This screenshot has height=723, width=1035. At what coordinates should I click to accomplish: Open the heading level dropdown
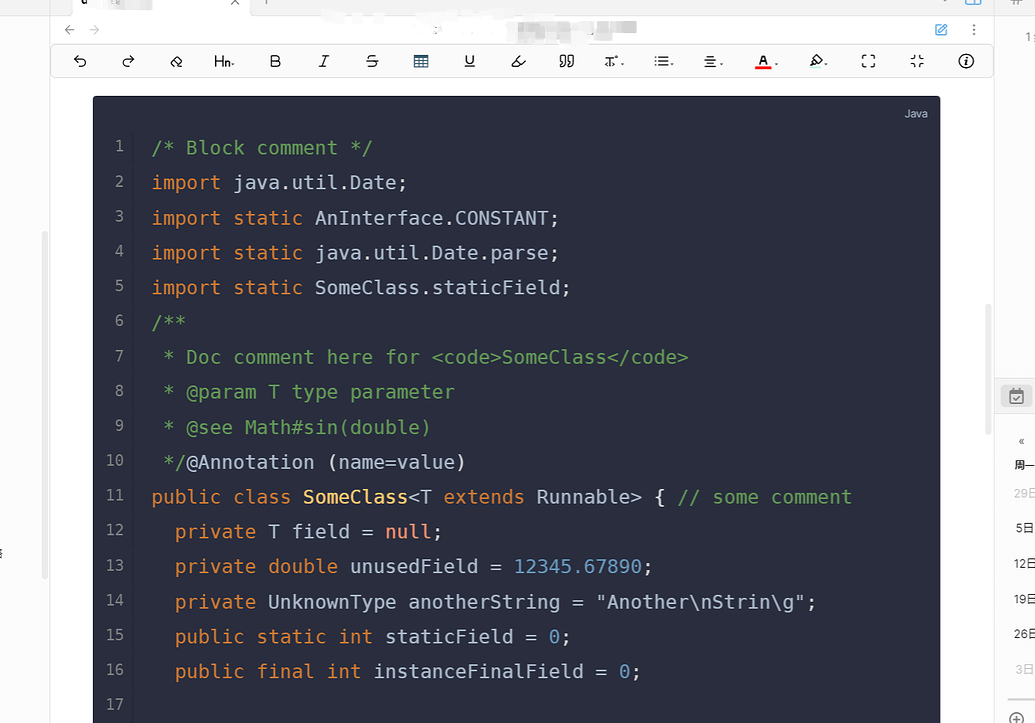pos(223,61)
